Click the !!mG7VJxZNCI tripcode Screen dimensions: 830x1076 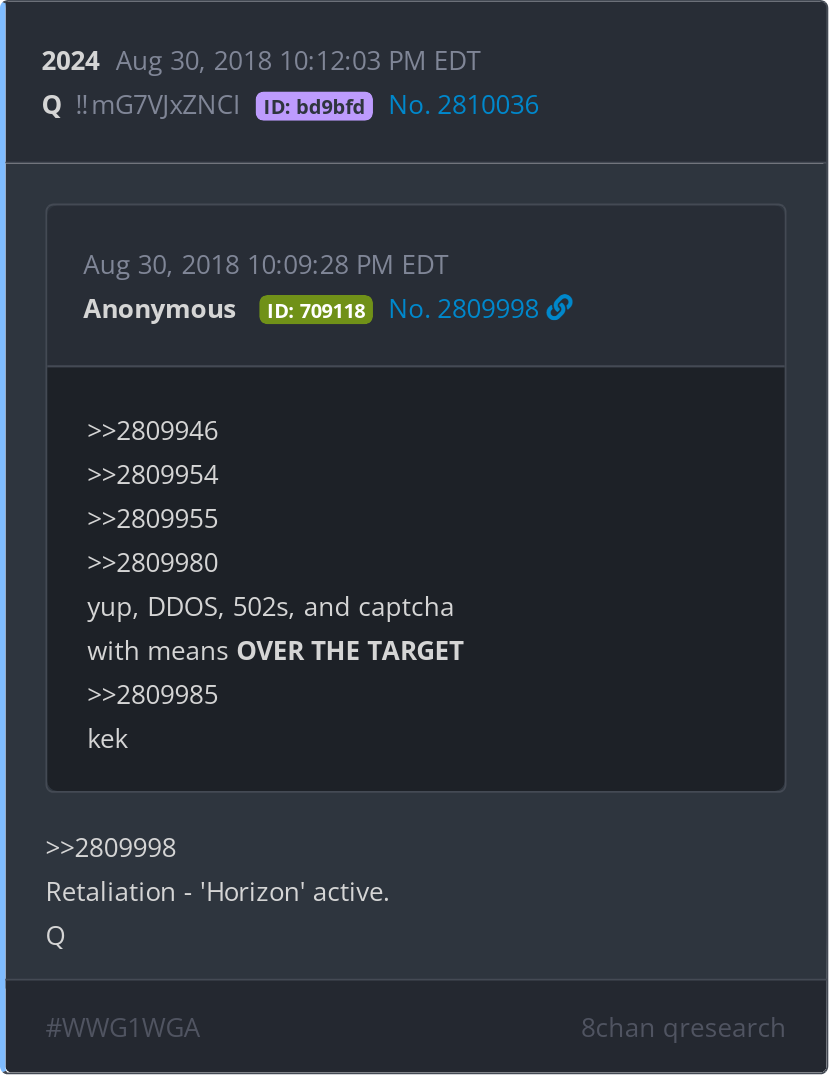(x=158, y=105)
